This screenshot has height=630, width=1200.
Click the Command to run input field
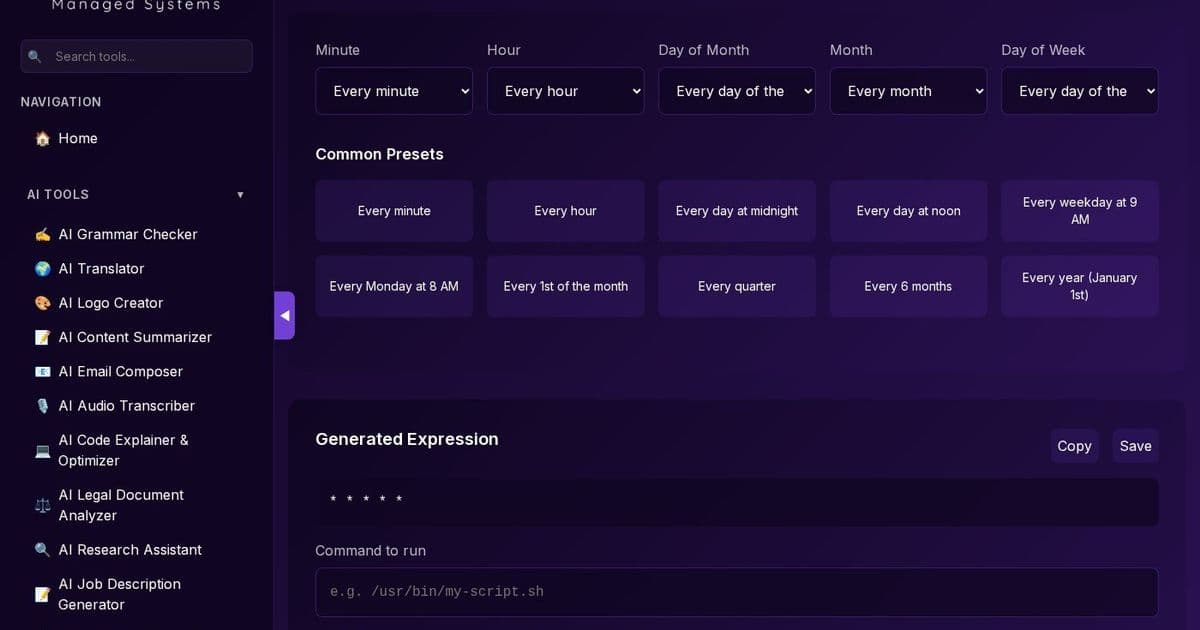737,591
